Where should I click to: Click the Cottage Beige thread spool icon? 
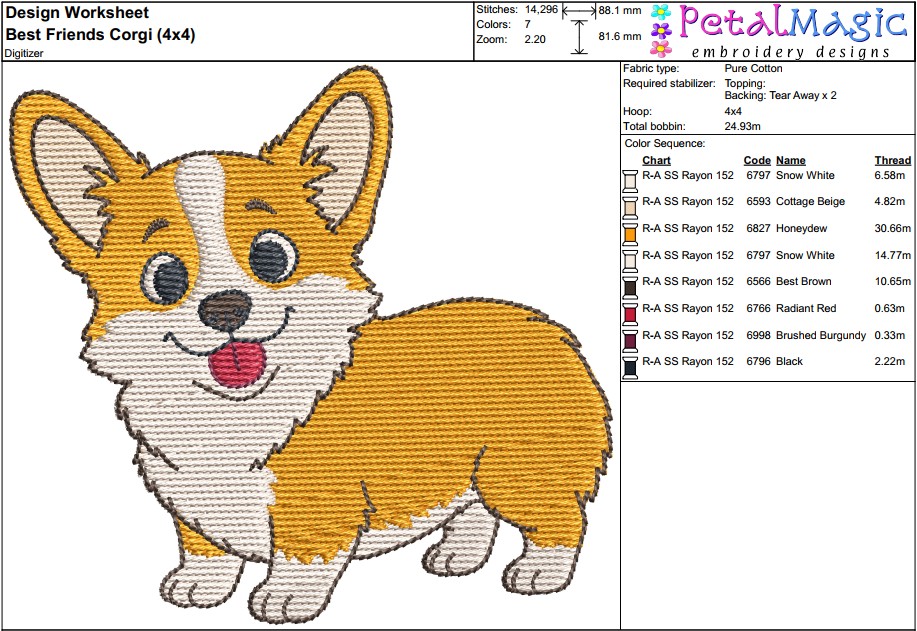[x=630, y=207]
